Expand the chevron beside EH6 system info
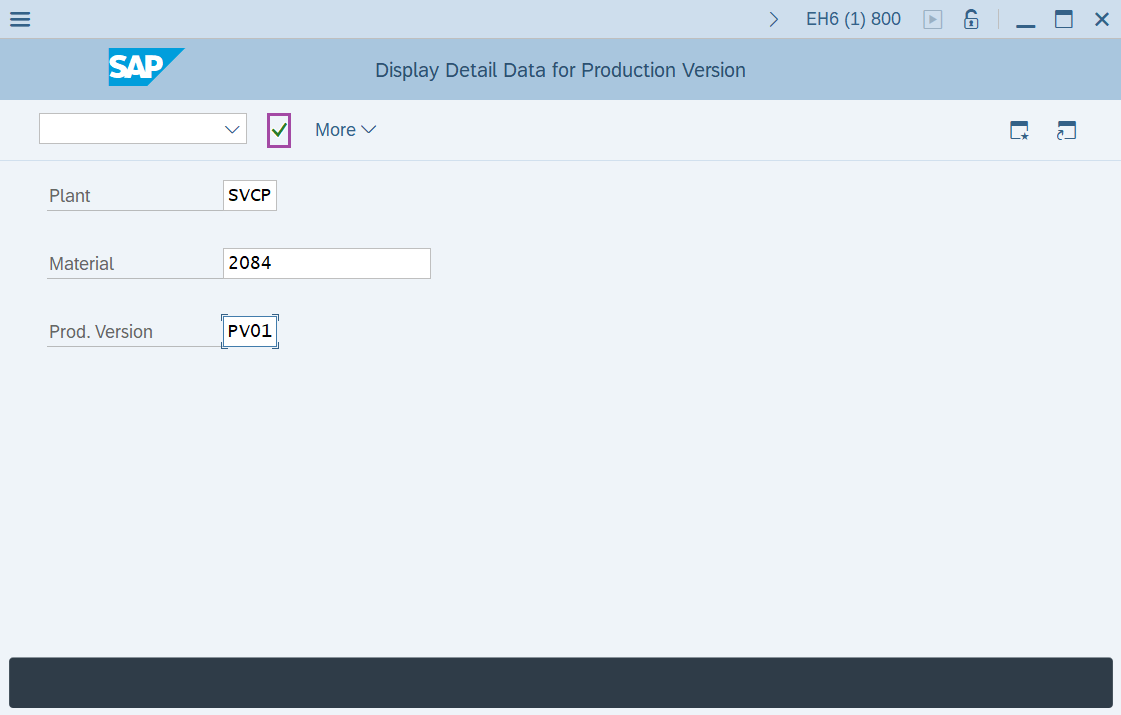The width and height of the screenshot is (1121, 715). [773, 19]
